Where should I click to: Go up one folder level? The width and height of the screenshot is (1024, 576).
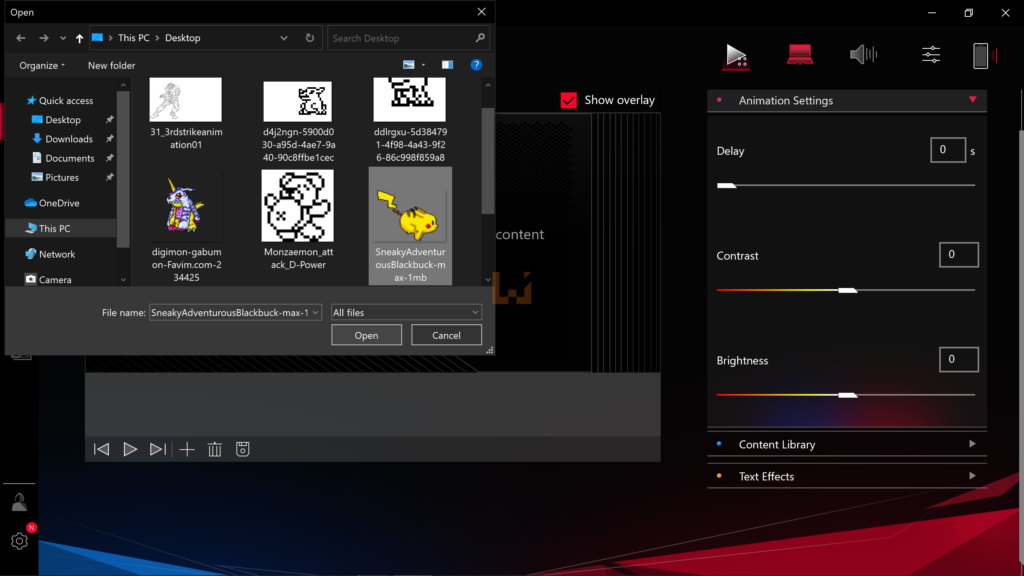[79, 38]
